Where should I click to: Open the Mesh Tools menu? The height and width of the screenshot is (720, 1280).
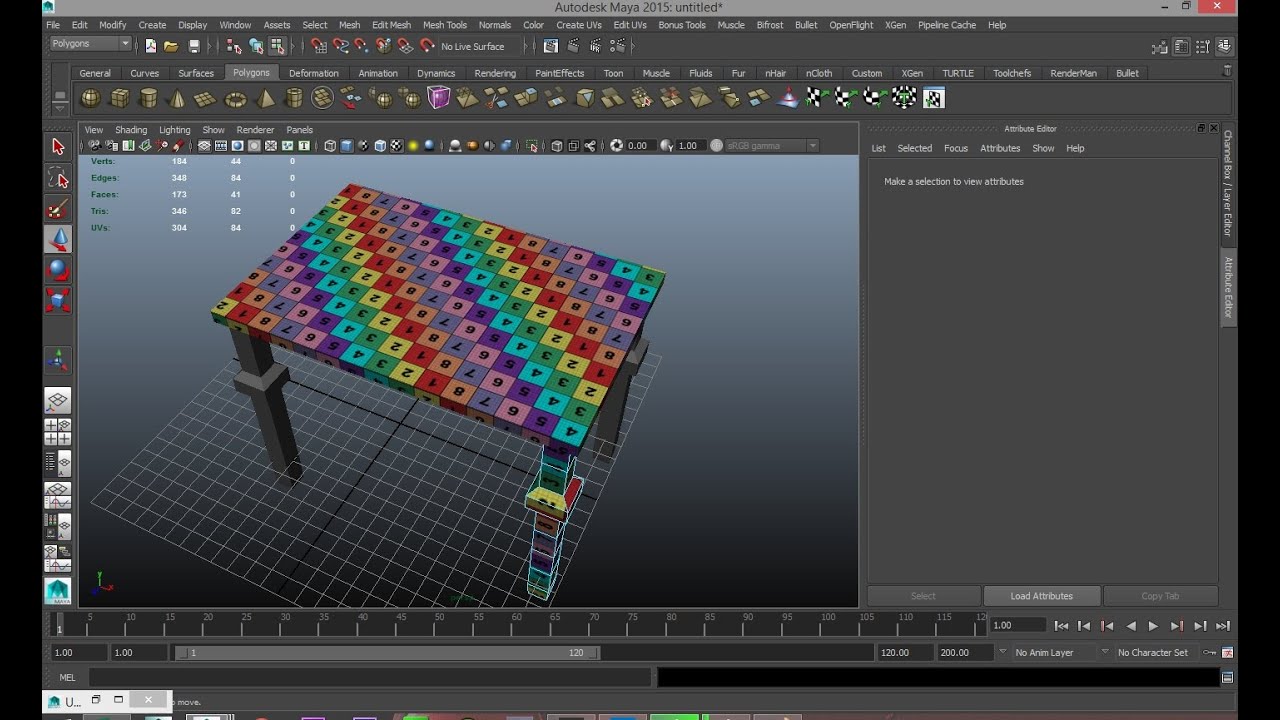click(x=445, y=25)
